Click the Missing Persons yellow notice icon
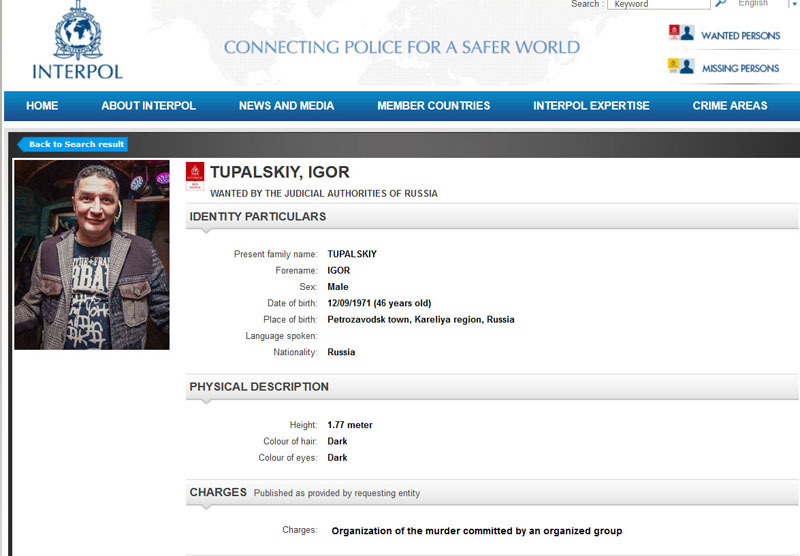The image size is (800, 556). tap(681, 66)
